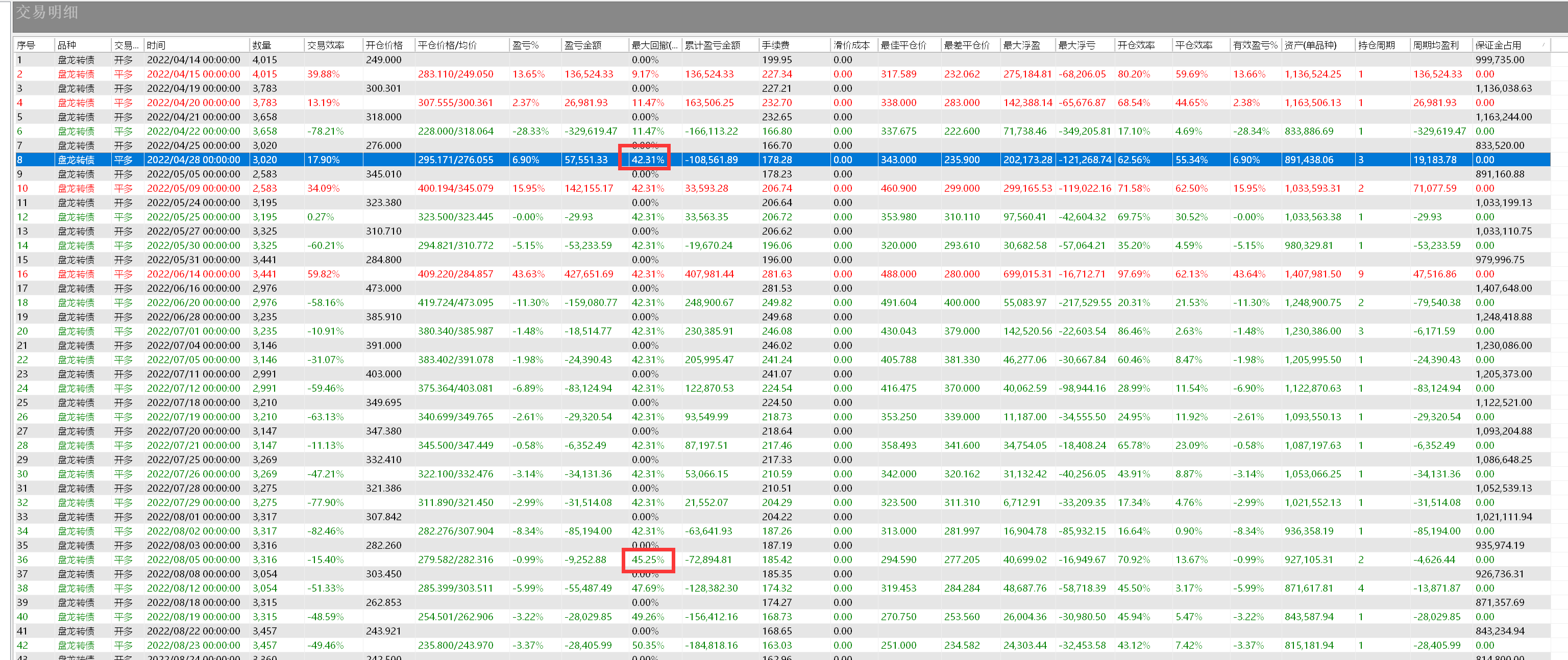The width and height of the screenshot is (1568, 660).
Task: Select open price 243.921 in row 41
Action: (383, 631)
